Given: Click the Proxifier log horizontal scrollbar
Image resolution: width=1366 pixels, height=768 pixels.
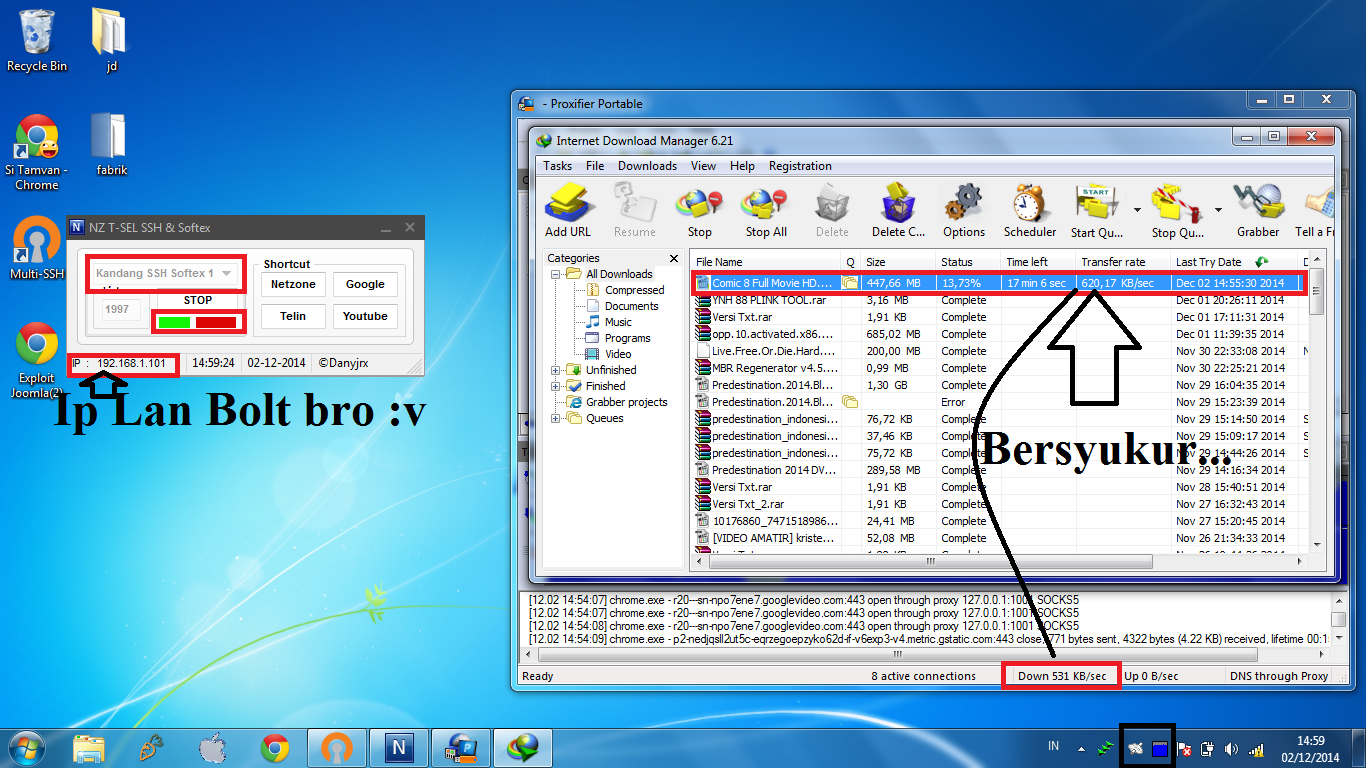Looking at the screenshot, I should pyautogui.click(x=897, y=655).
